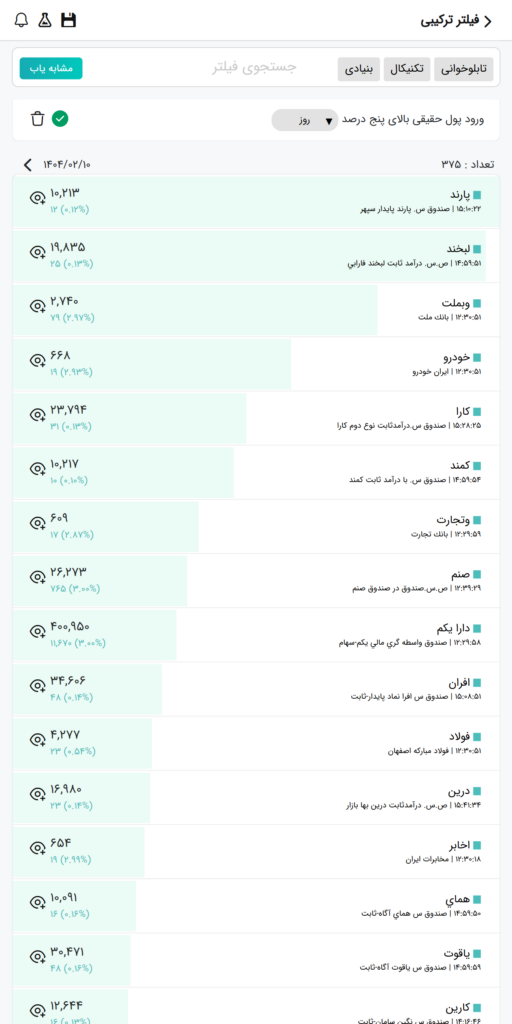Open the notifications bell icon

coord(22,20)
